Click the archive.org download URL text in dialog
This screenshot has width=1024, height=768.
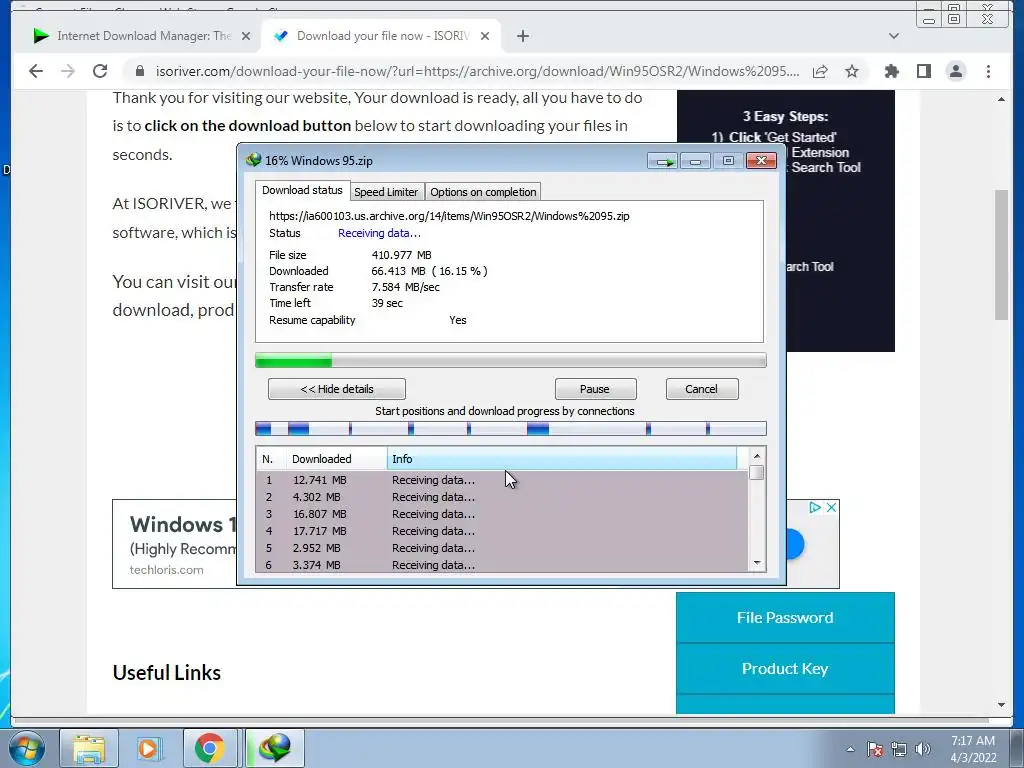tap(449, 216)
